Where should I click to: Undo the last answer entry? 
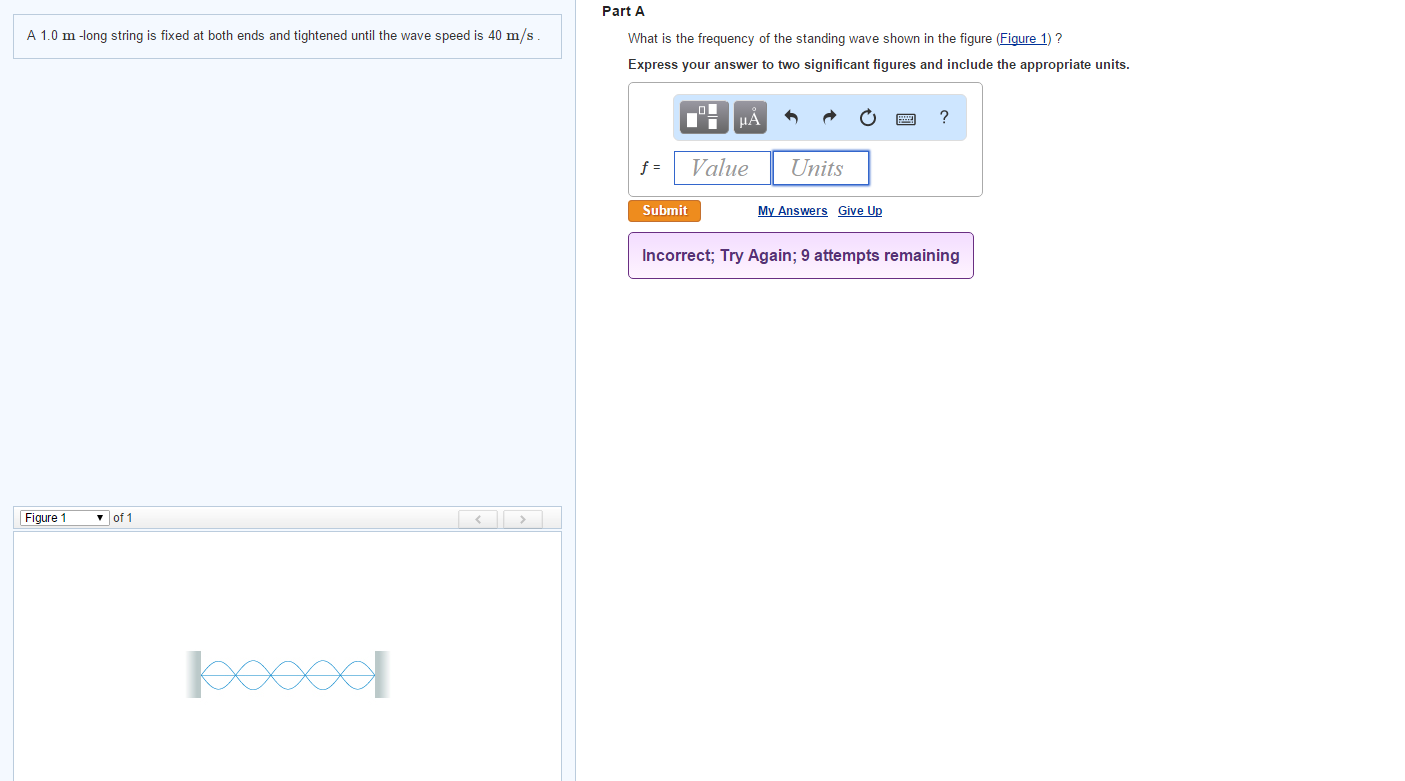coord(790,117)
